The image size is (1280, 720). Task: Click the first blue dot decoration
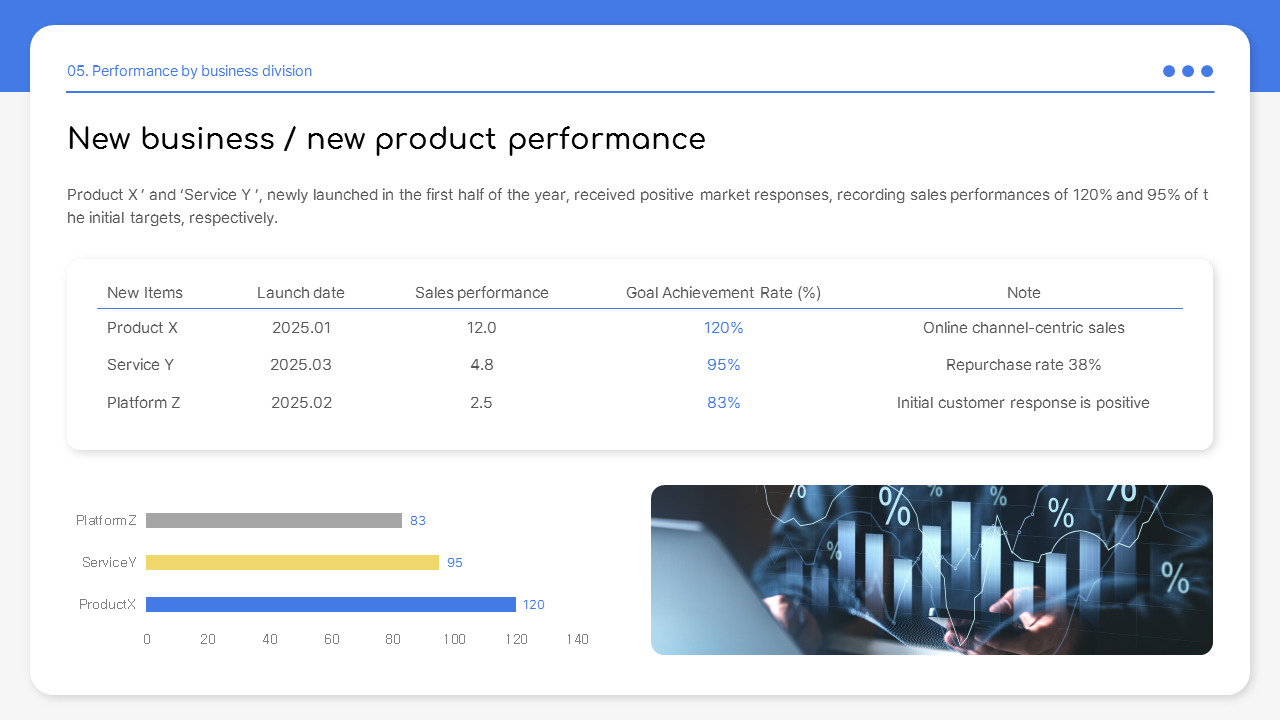coord(1168,71)
